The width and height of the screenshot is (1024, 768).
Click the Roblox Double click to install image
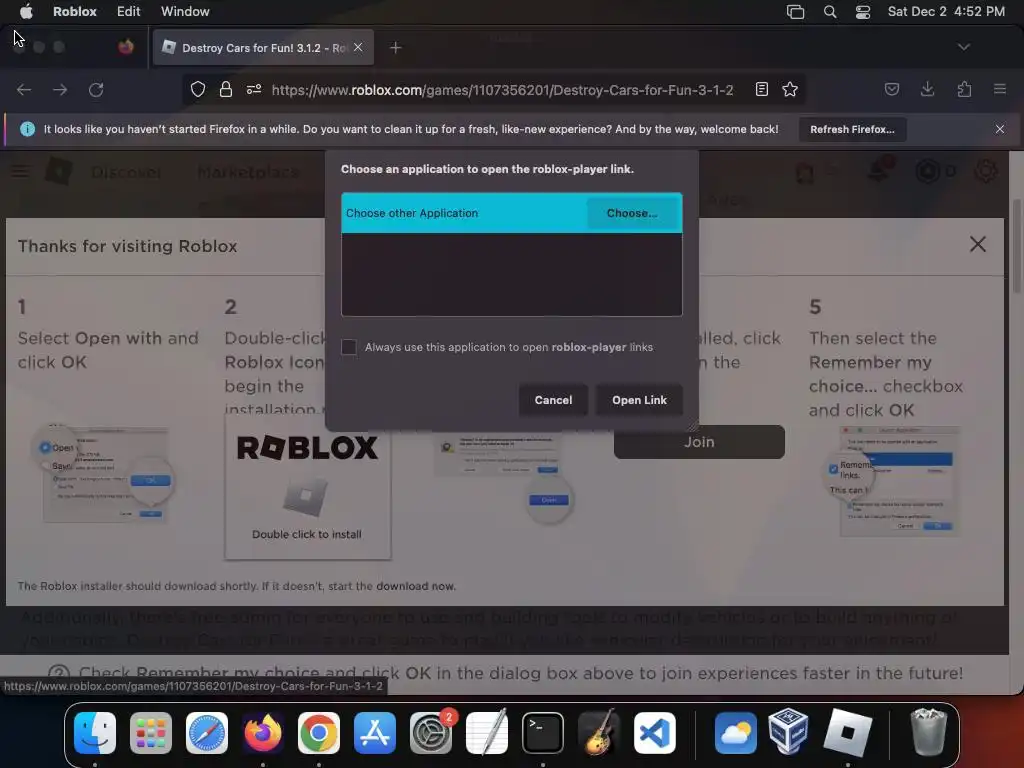[x=308, y=488]
